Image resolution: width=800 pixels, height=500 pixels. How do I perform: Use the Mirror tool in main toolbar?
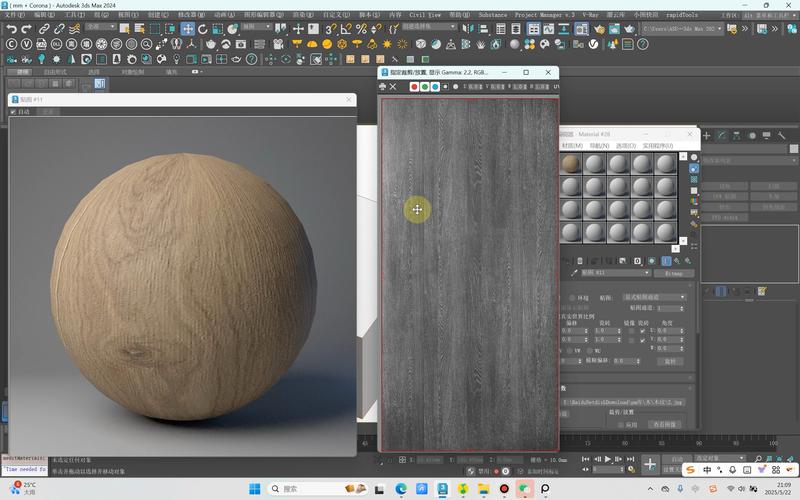(x=467, y=29)
